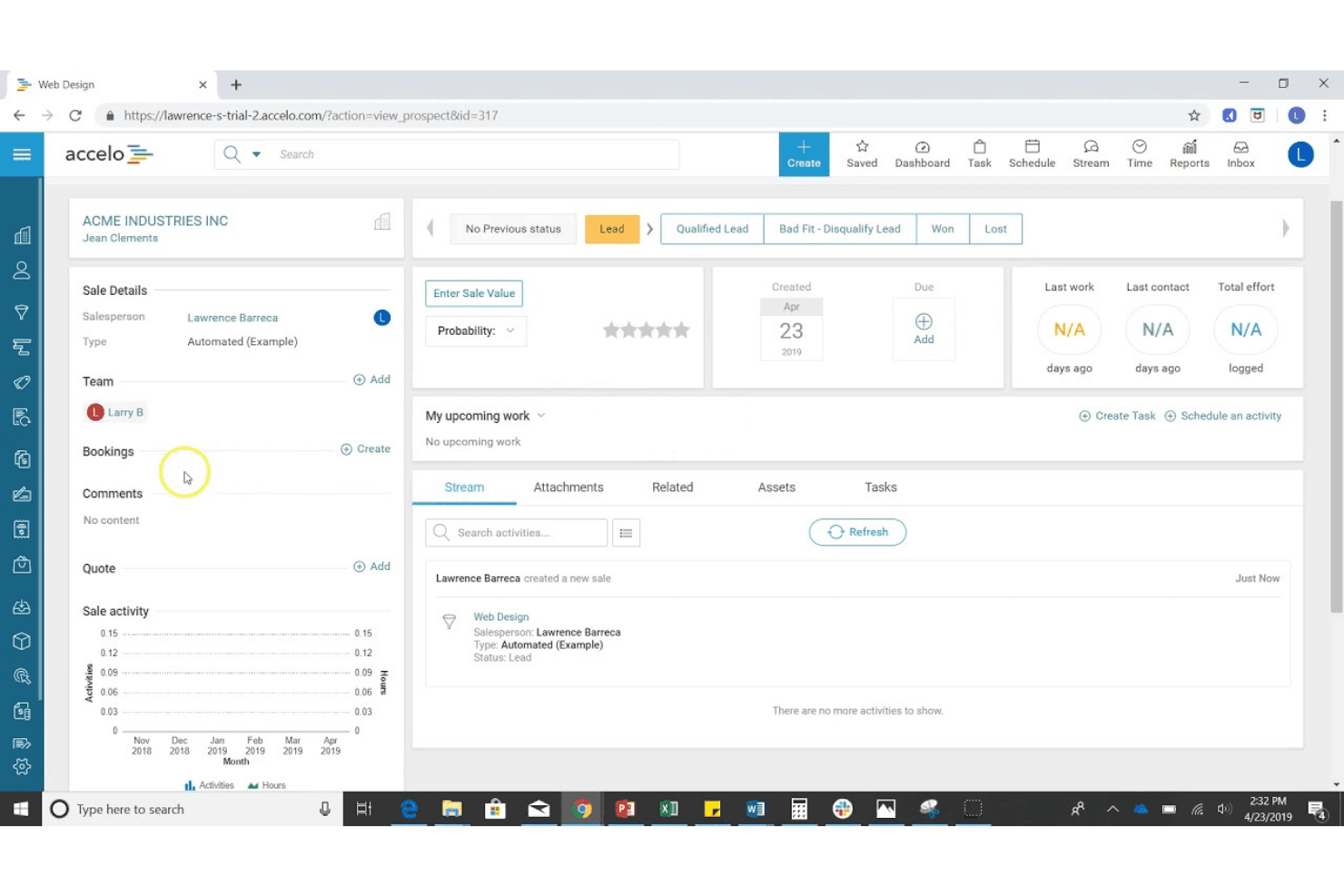The height and width of the screenshot is (896, 1344).
Task: Open the search type dropdown arrow
Action: [x=256, y=154]
